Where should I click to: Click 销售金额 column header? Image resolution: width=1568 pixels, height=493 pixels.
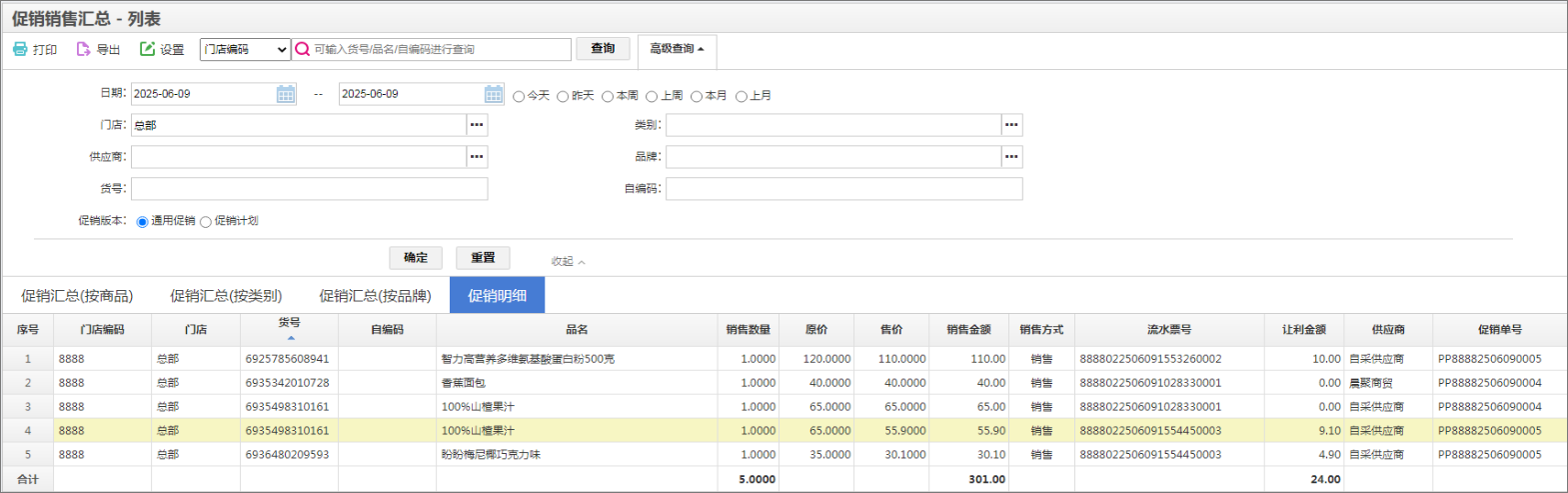968,330
